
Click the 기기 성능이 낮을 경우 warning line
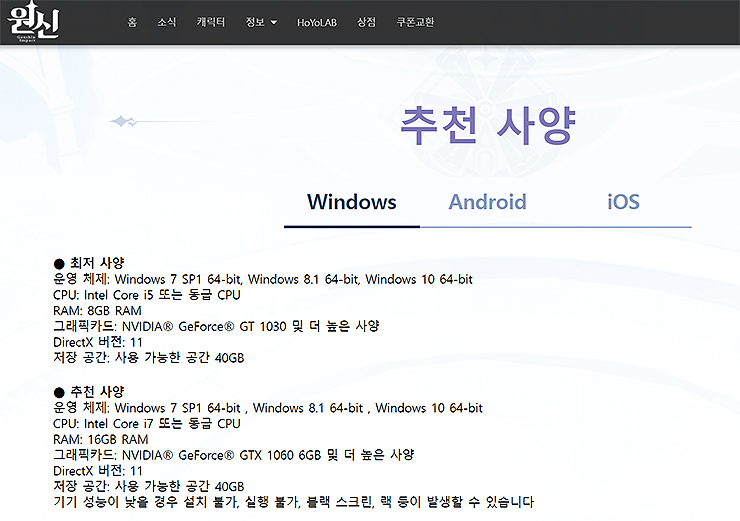pyautogui.click(x=294, y=502)
